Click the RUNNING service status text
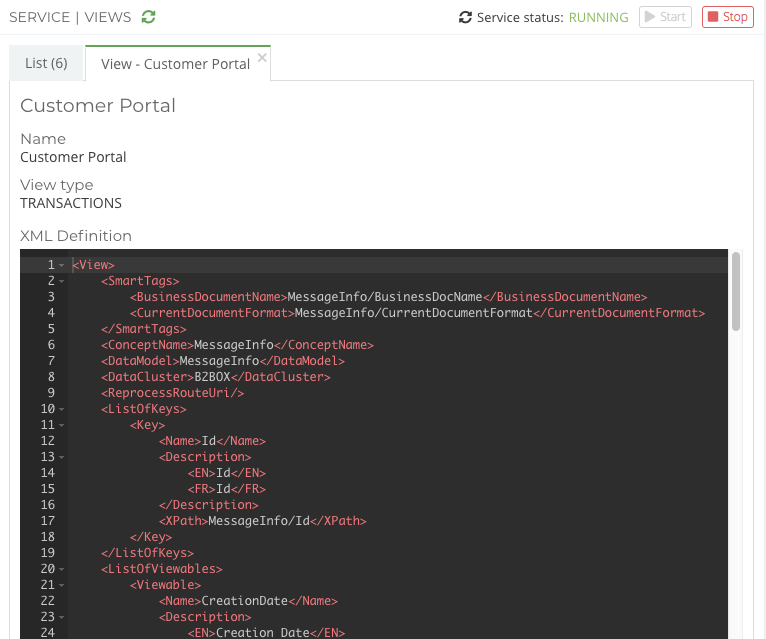The width and height of the screenshot is (766, 639). (x=598, y=17)
